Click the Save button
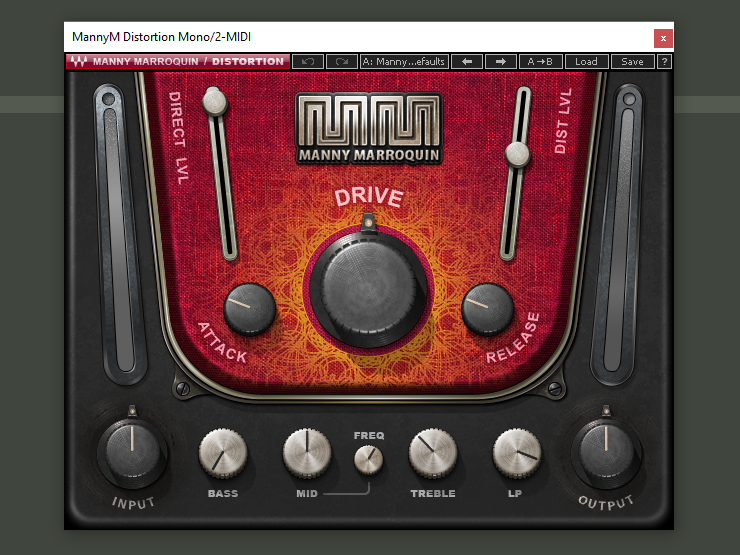This screenshot has width=740, height=555. [x=632, y=61]
